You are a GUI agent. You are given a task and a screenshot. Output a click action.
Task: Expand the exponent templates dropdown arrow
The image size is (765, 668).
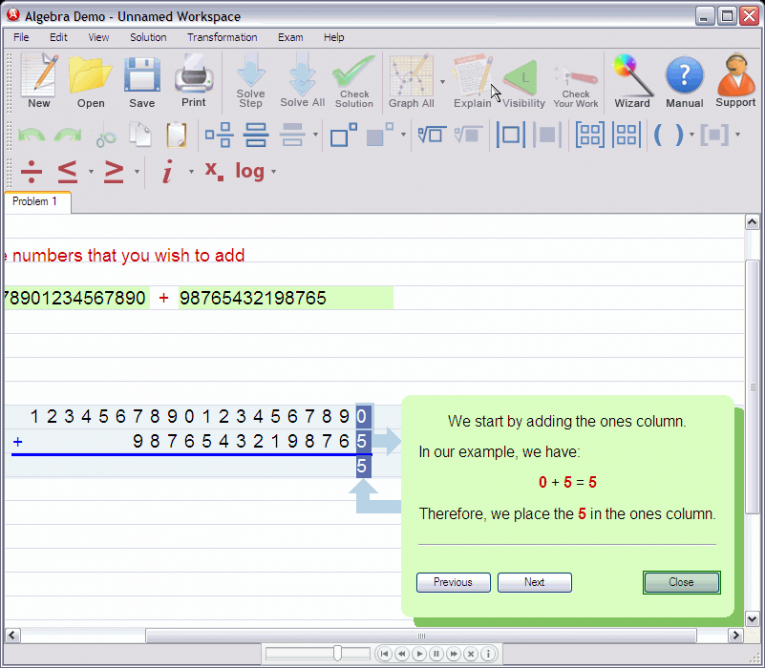point(403,135)
